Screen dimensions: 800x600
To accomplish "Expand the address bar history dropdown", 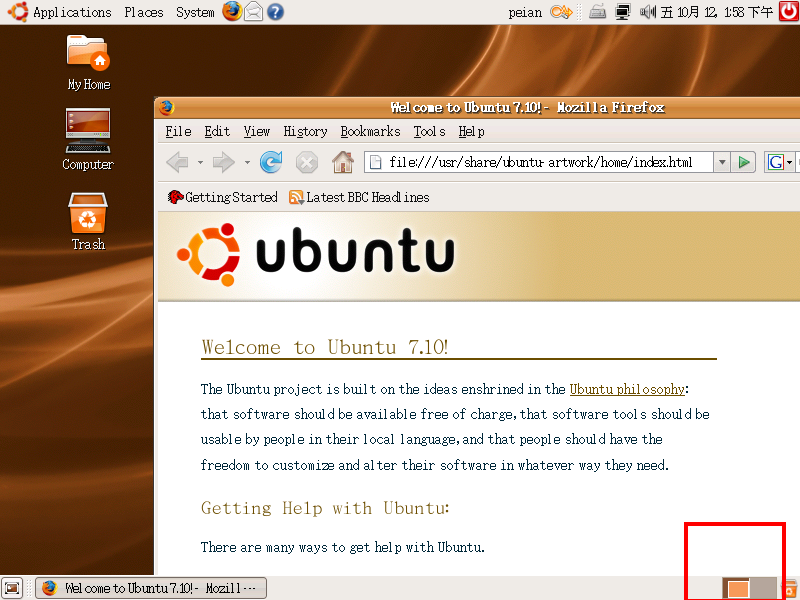I will click(x=721, y=163).
